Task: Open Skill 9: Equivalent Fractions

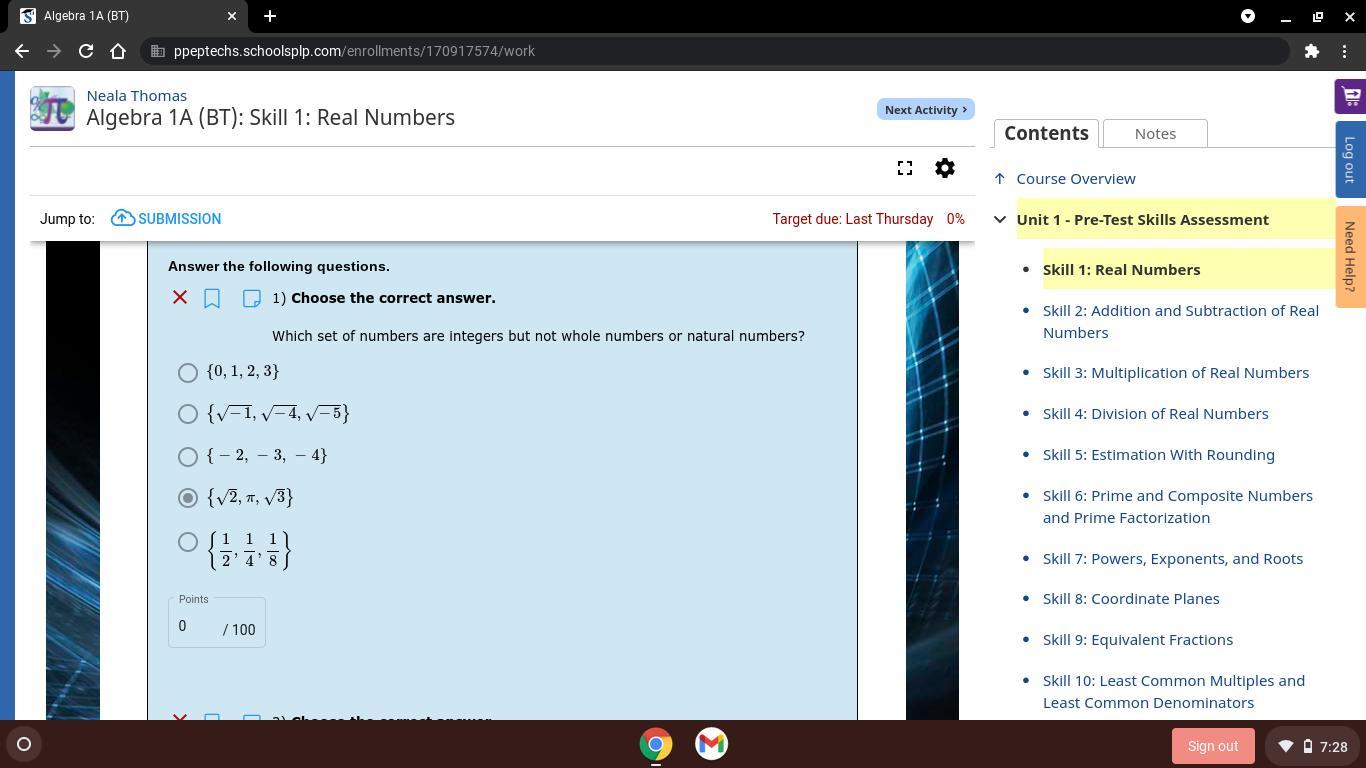Action: point(1138,639)
